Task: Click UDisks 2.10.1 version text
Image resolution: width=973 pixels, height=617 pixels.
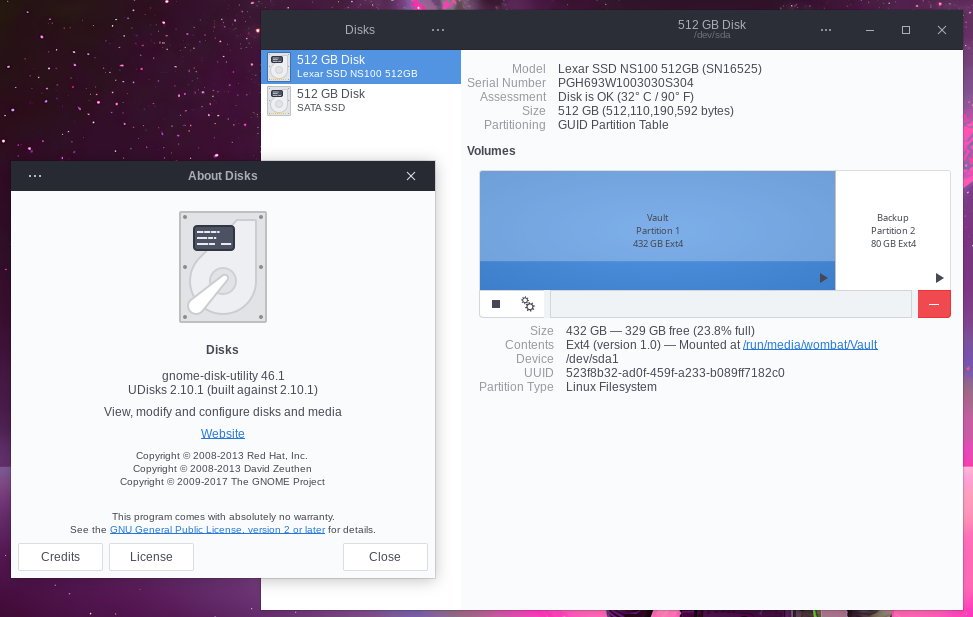Action: tap(223, 390)
